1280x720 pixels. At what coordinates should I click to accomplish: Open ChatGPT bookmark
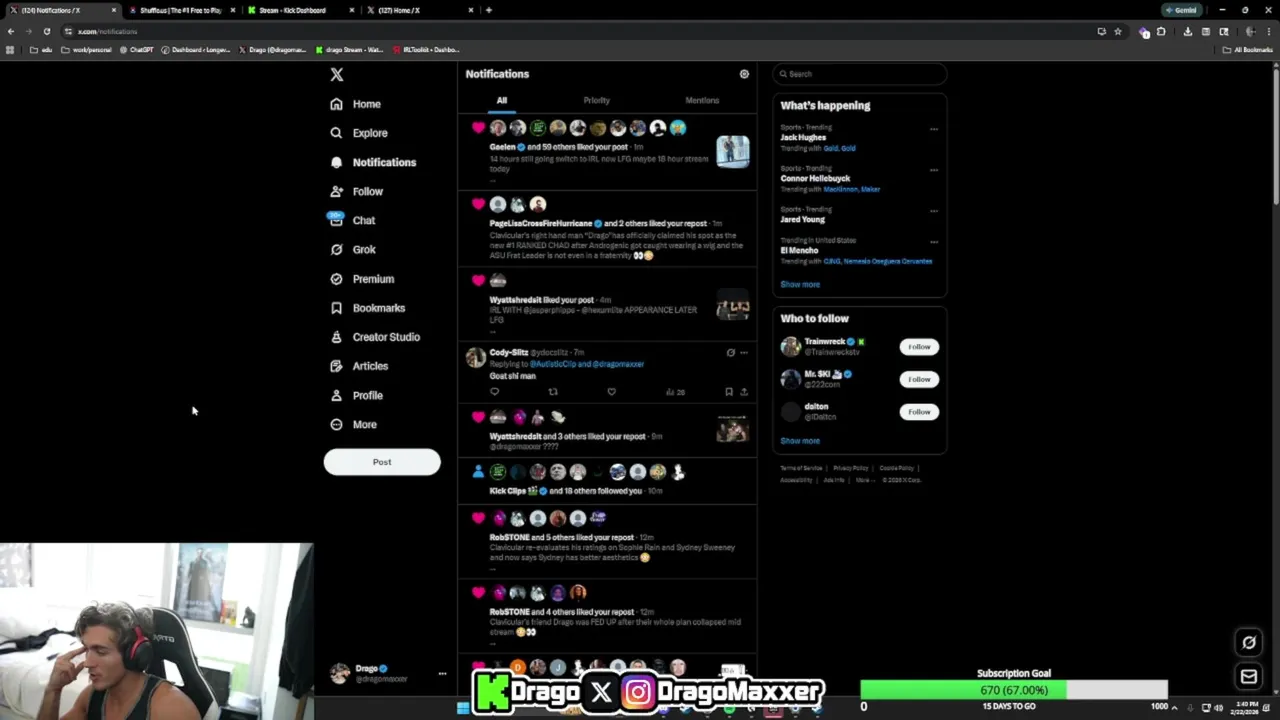click(x=137, y=50)
